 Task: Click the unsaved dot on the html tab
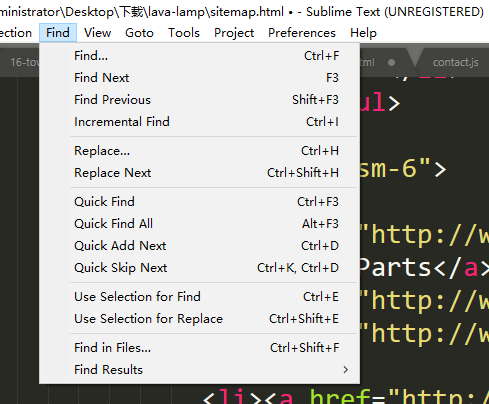click(x=392, y=62)
